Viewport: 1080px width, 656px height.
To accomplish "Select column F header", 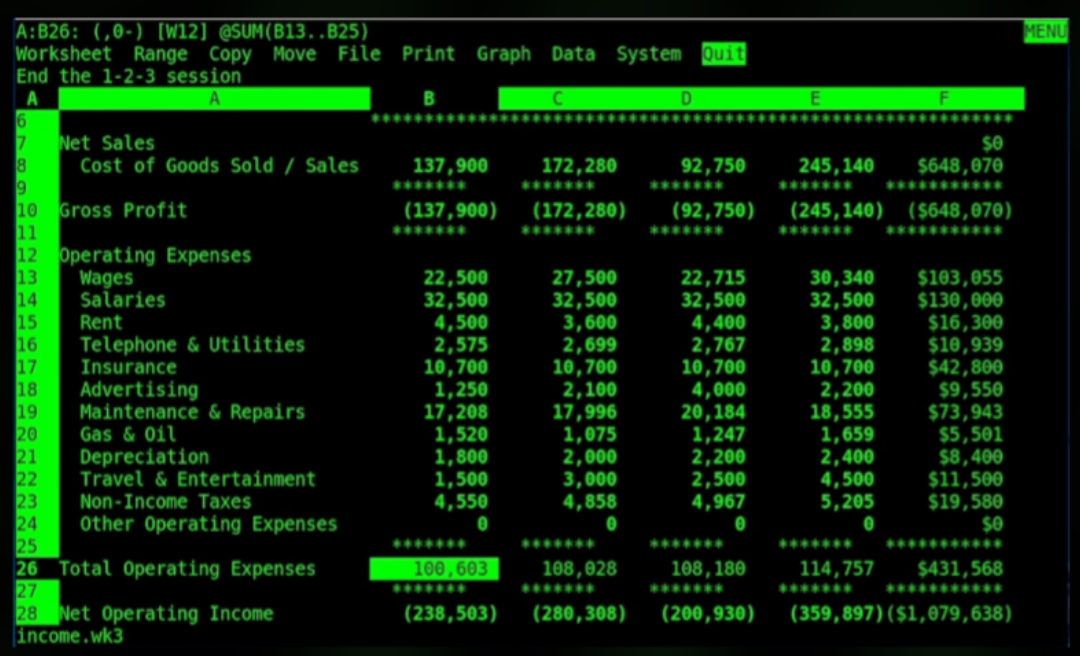I will coord(944,98).
